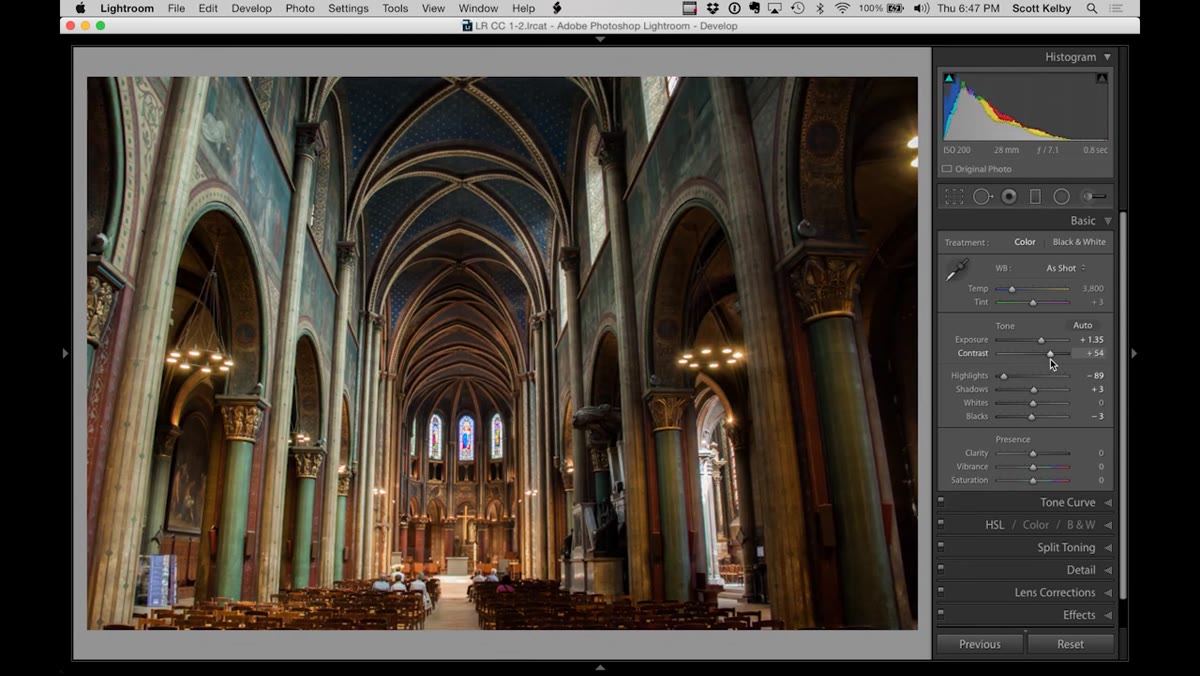This screenshot has height=676, width=1200.
Task: Open AirPlay display menu
Action: tap(776, 8)
